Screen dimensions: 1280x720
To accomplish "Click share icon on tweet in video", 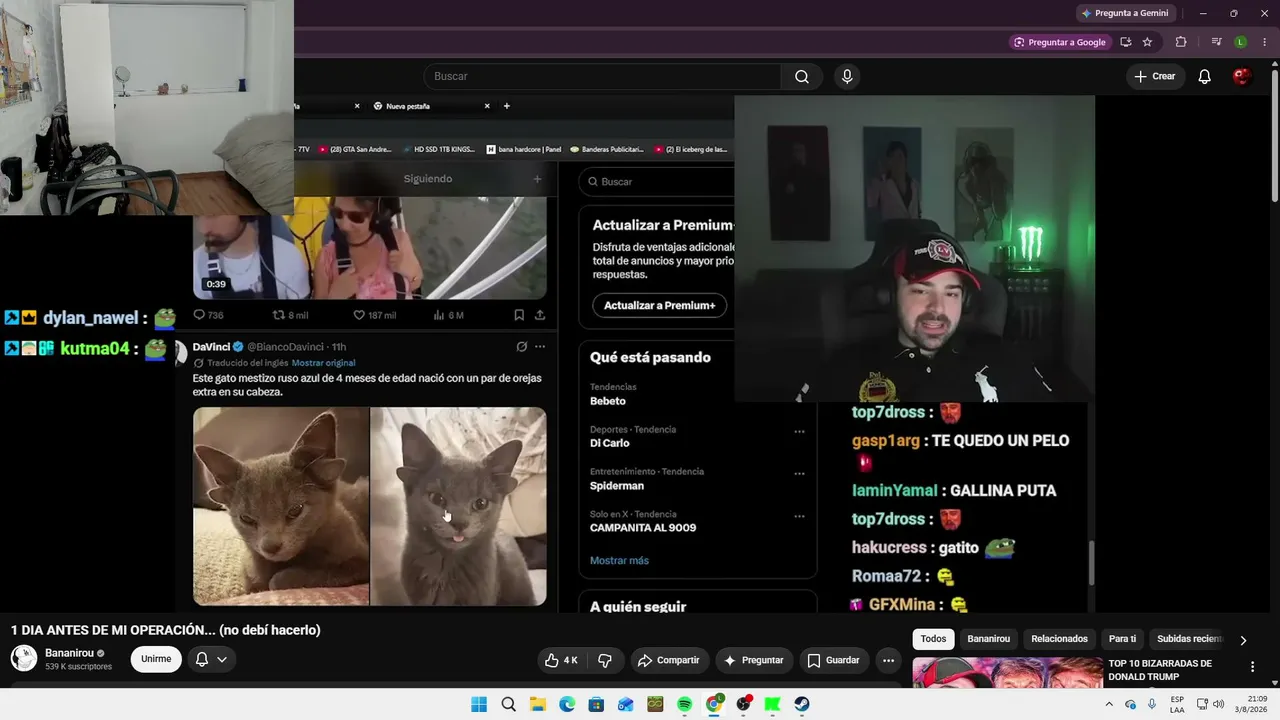I will click(x=540, y=315).
